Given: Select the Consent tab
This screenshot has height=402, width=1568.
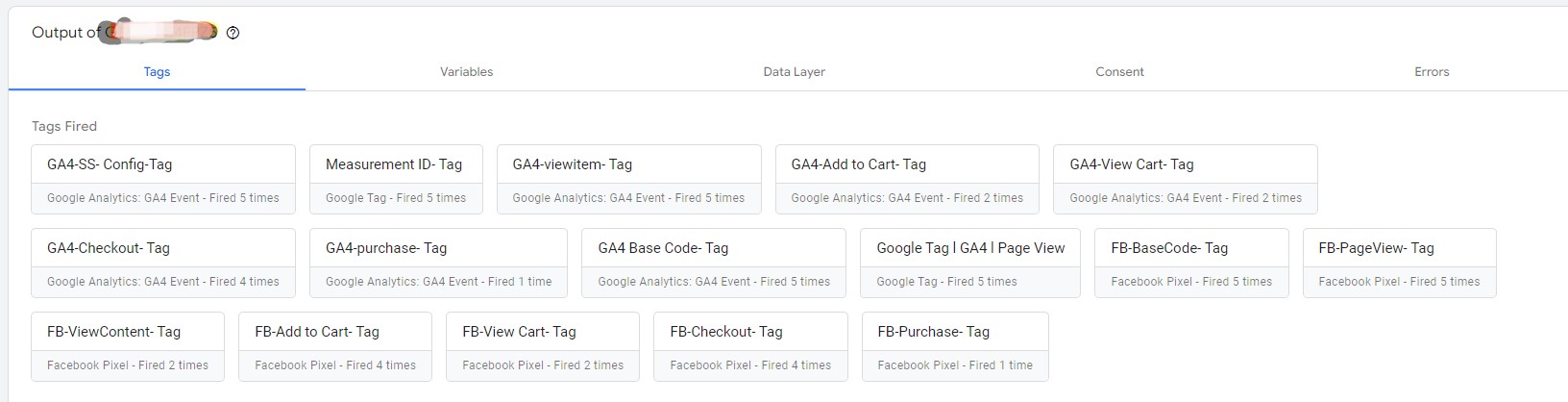Looking at the screenshot, I should 1119,72.
